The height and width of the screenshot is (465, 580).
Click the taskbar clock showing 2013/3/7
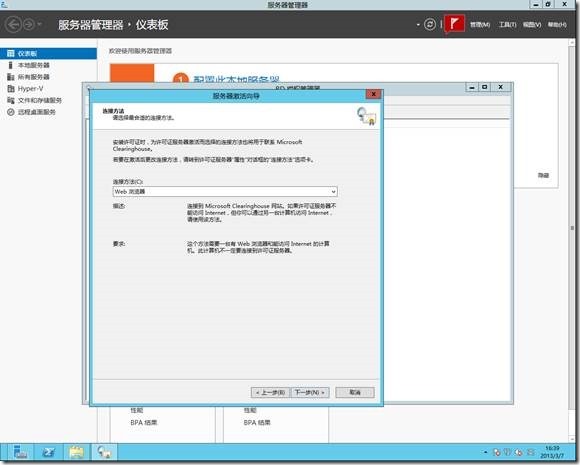click(x=552, y=452)
